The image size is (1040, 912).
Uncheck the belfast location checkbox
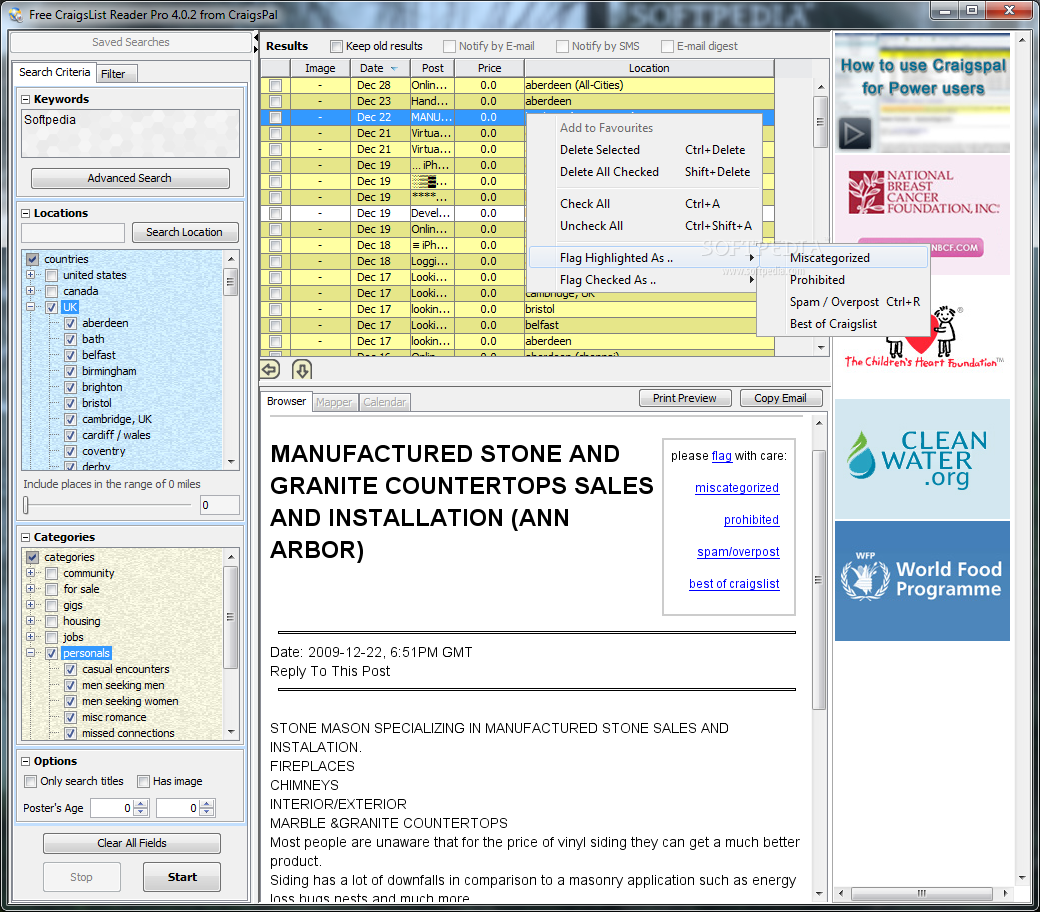coord(70,356)
